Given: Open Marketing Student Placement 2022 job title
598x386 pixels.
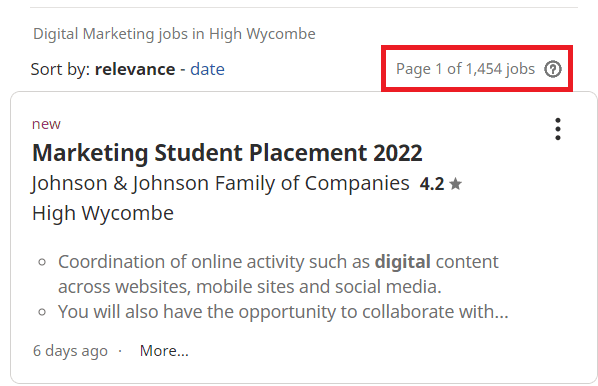Looking at the screenshot, I should [x=227, y=153].
